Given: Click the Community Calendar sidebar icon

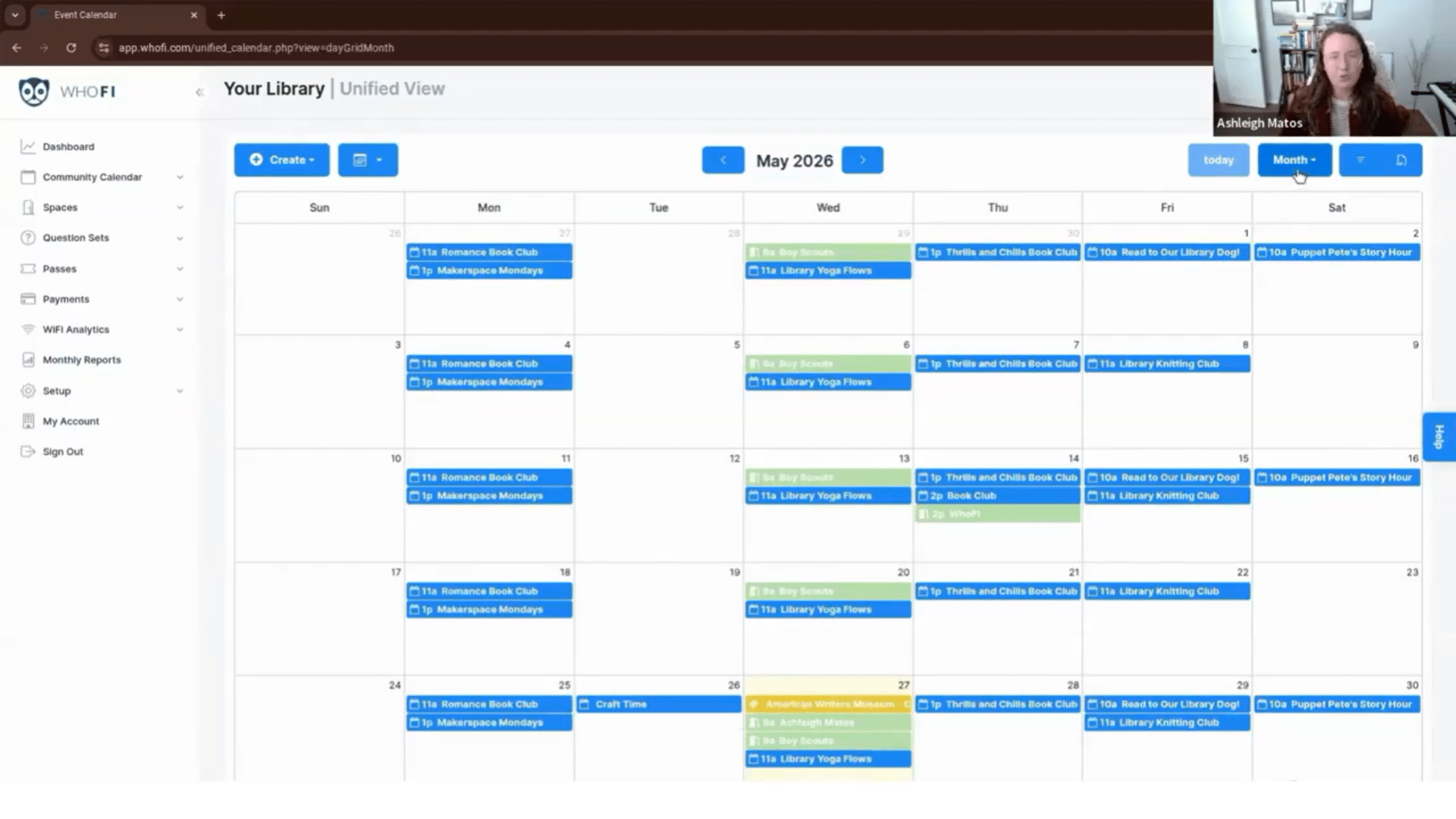Looking at the screenshot, I should [28, 177].
